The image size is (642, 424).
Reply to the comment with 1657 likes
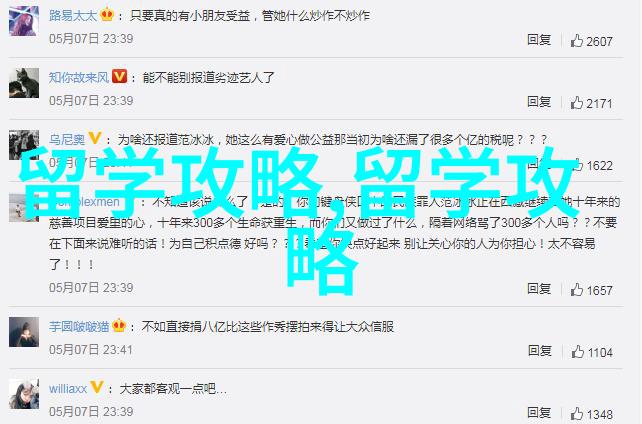539,289
